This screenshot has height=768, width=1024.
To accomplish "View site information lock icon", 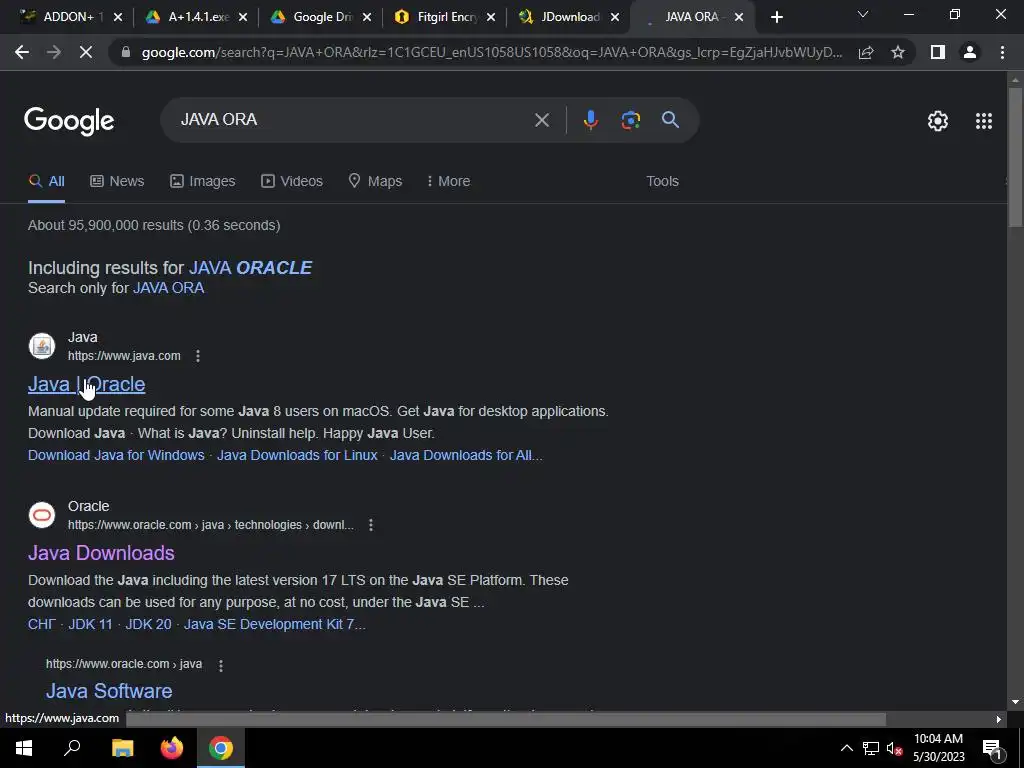I will (x=126, y=52).
